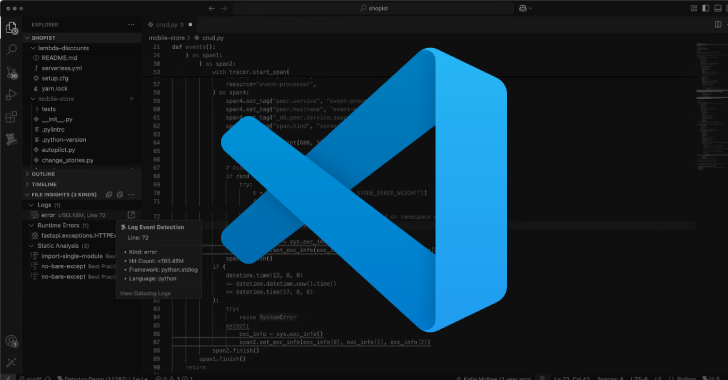Expand the tests folder
The height and width of the screenshot is (380, 728).
point(82,109)
